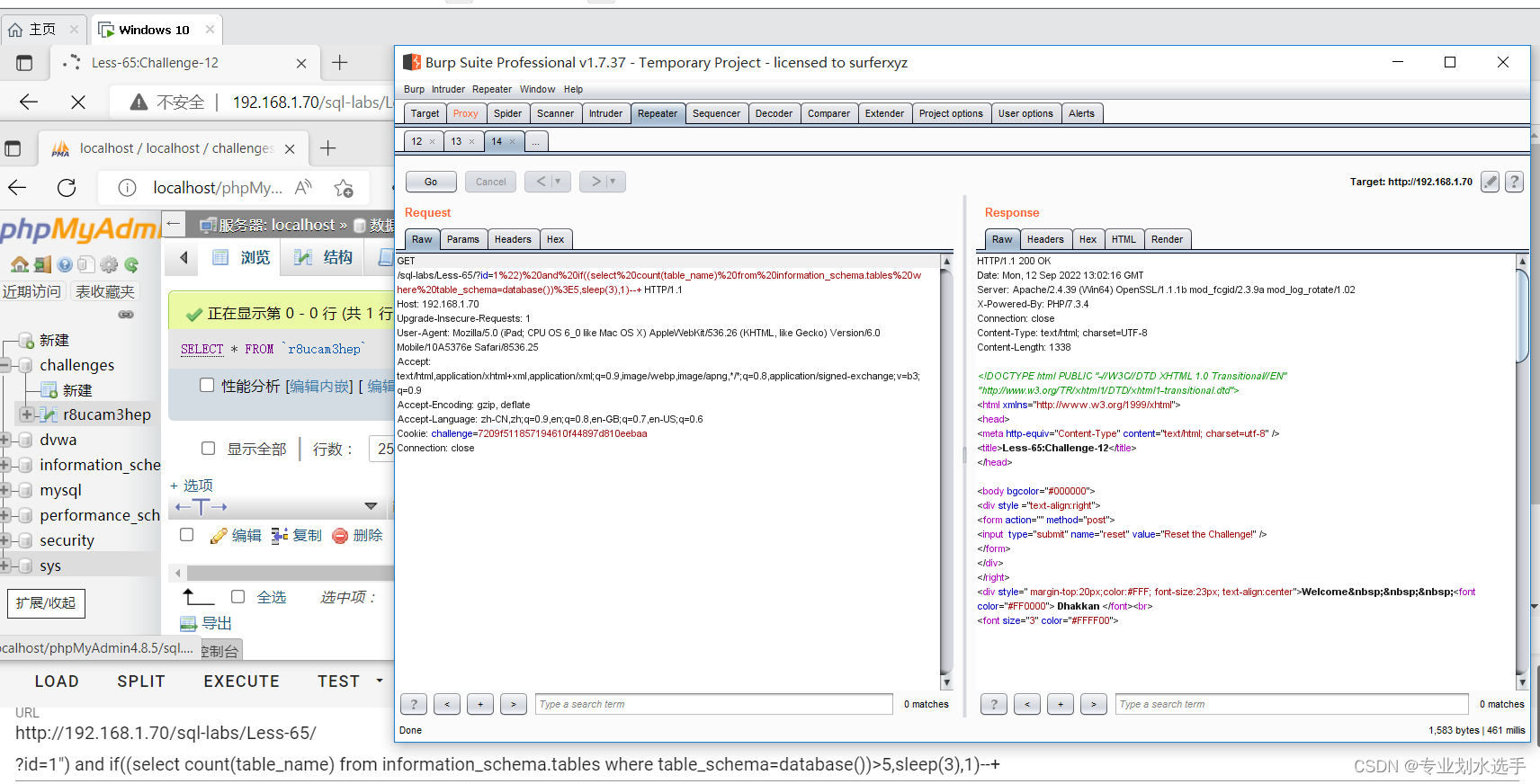The height and width of the screenshot is (784, 1540).
Task: Close the Less-65:Challenge-12 browser tab
Action: click(x=301, y=63)
